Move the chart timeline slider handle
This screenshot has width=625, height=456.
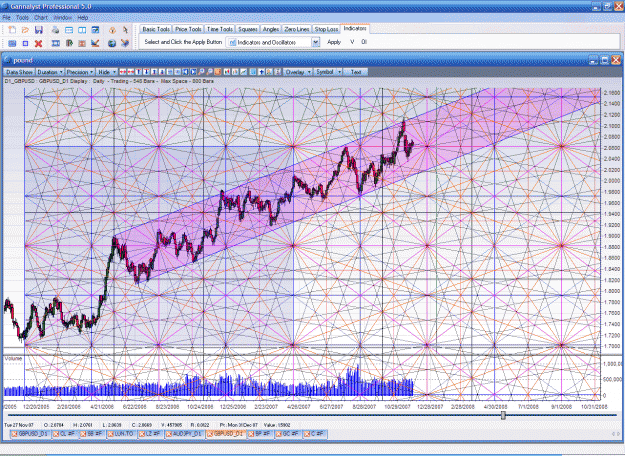coord(503,416)
